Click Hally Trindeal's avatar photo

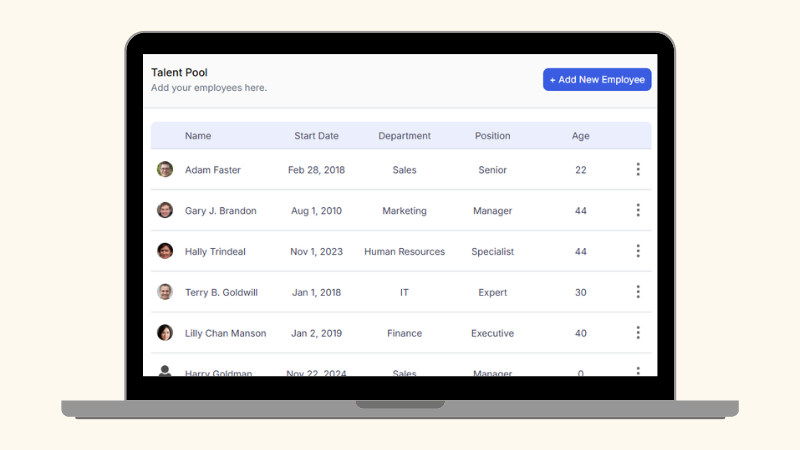(x=165, y=251)
